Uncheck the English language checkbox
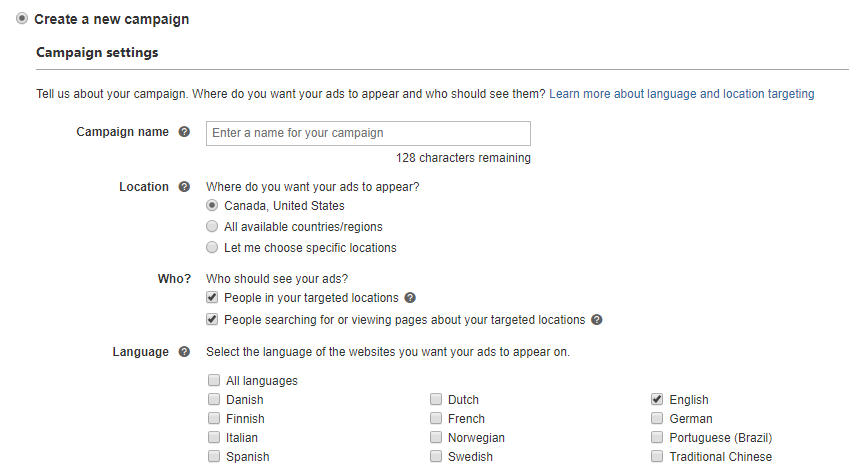 pyautogui.click(x=657, y=399)
